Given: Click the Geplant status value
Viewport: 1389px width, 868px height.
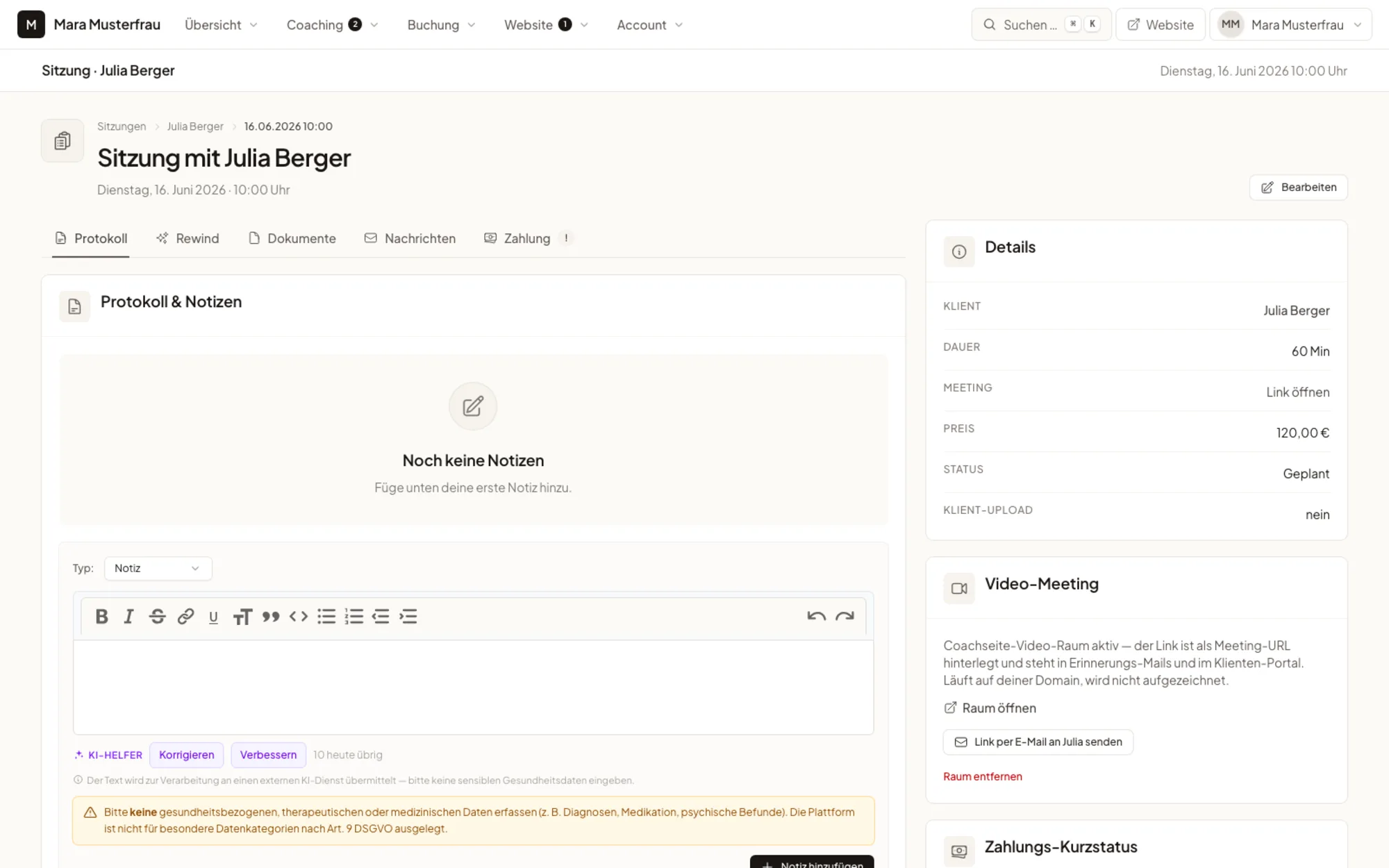Looking at the screenshot, I should 1306,474.
